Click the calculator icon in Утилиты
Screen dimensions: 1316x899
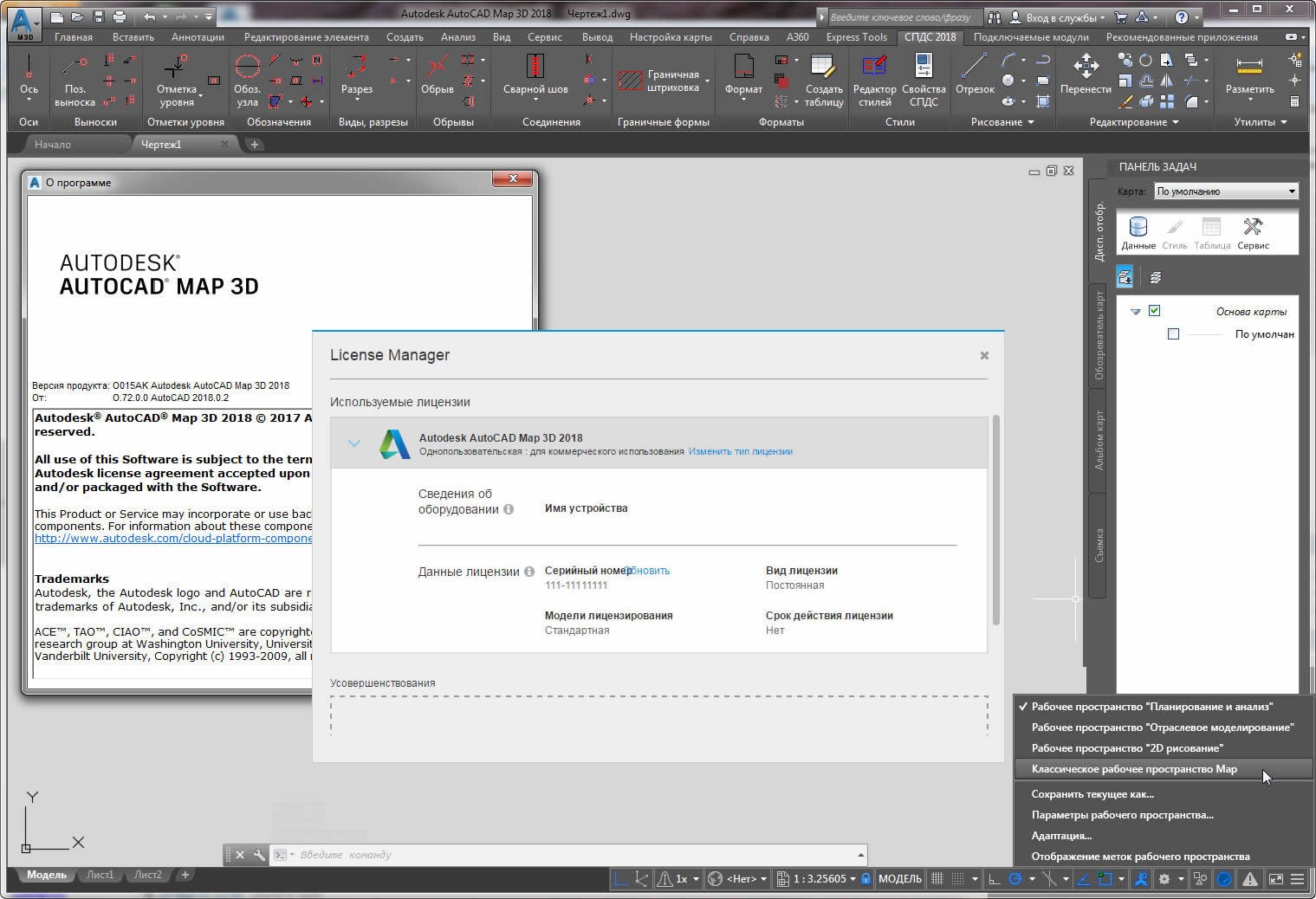click(1295, 101)
